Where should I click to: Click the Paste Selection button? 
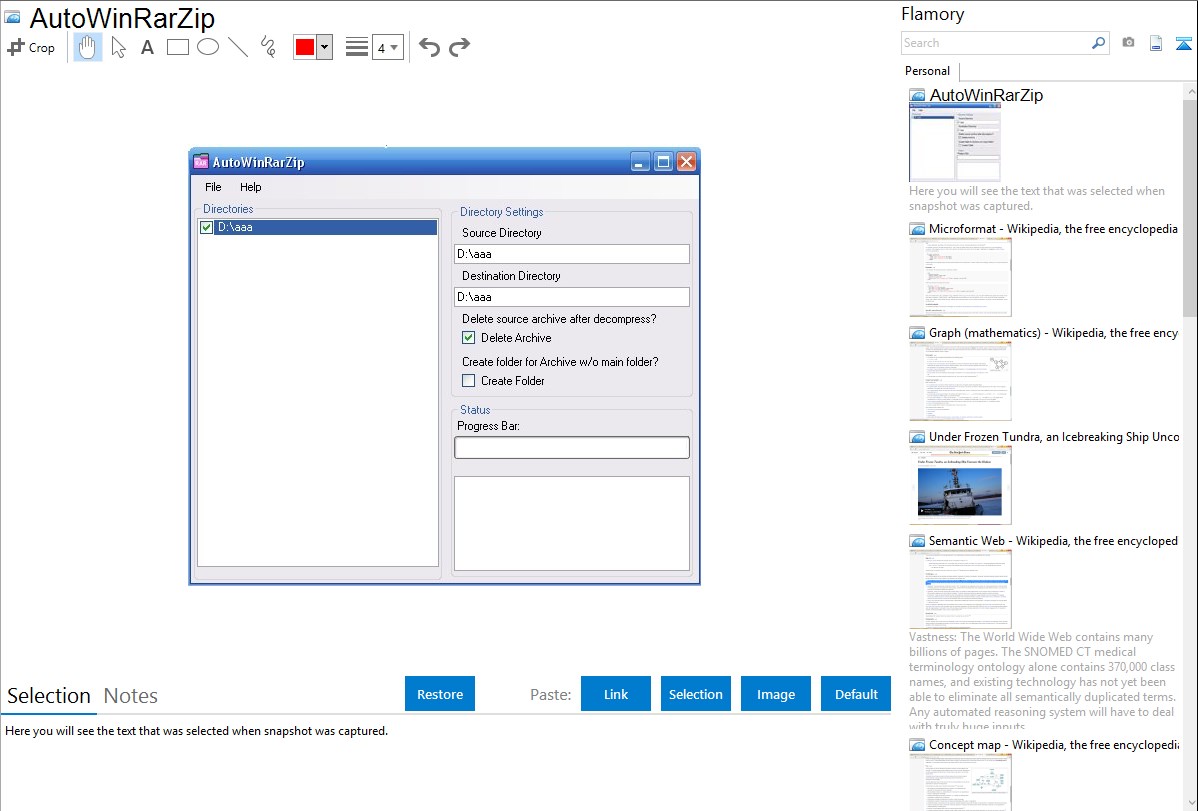click(x=695, y=694)
